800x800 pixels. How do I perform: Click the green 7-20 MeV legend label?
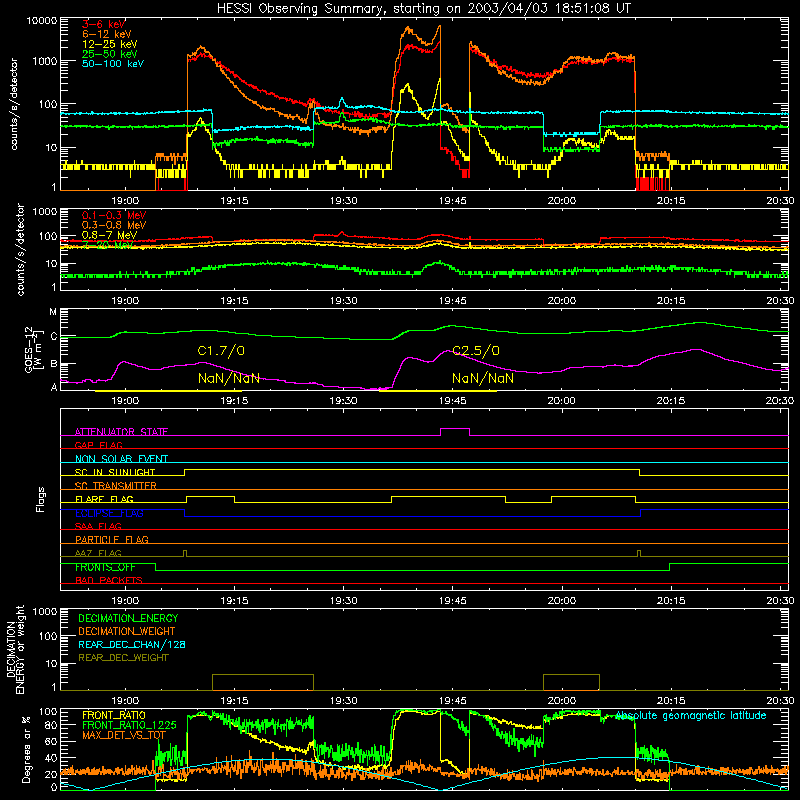108,245
